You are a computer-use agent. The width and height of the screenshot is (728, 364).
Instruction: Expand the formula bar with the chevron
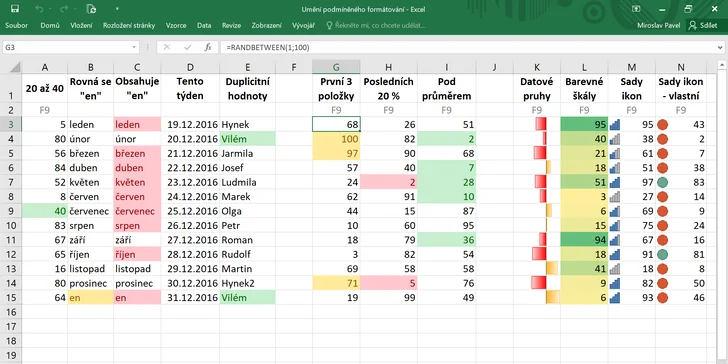720,47
